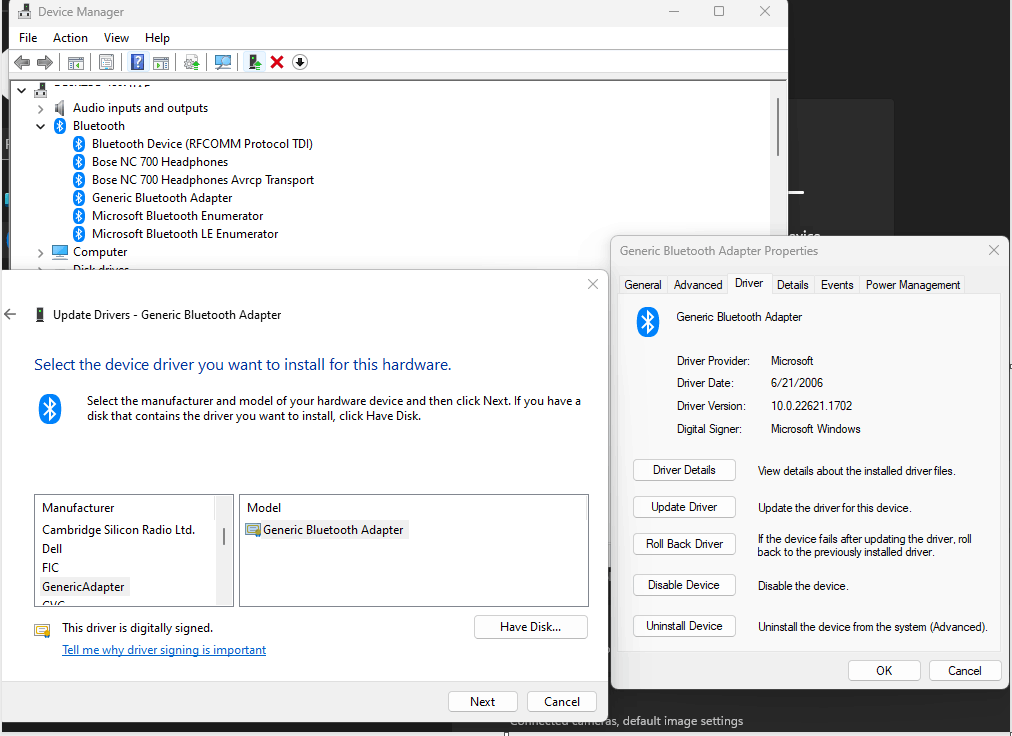Click the Driver Details button
The width and height of the screenshot is (1012, 736).
click(x=684, y=470)
